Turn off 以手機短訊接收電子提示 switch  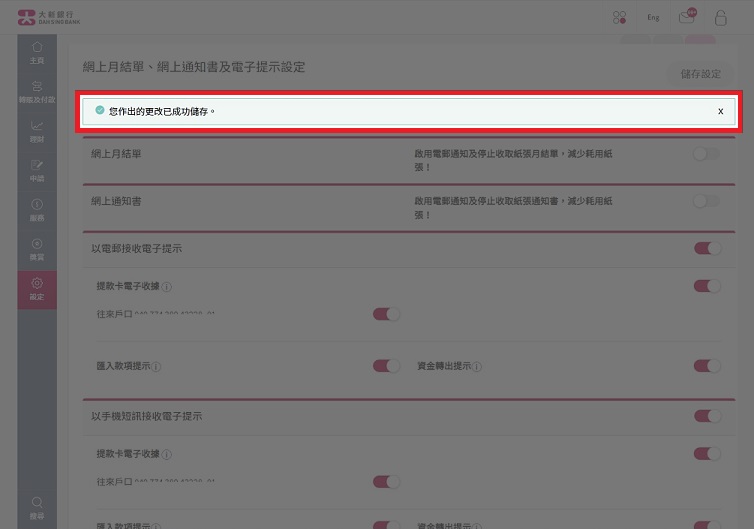click(x=707, y=416)
